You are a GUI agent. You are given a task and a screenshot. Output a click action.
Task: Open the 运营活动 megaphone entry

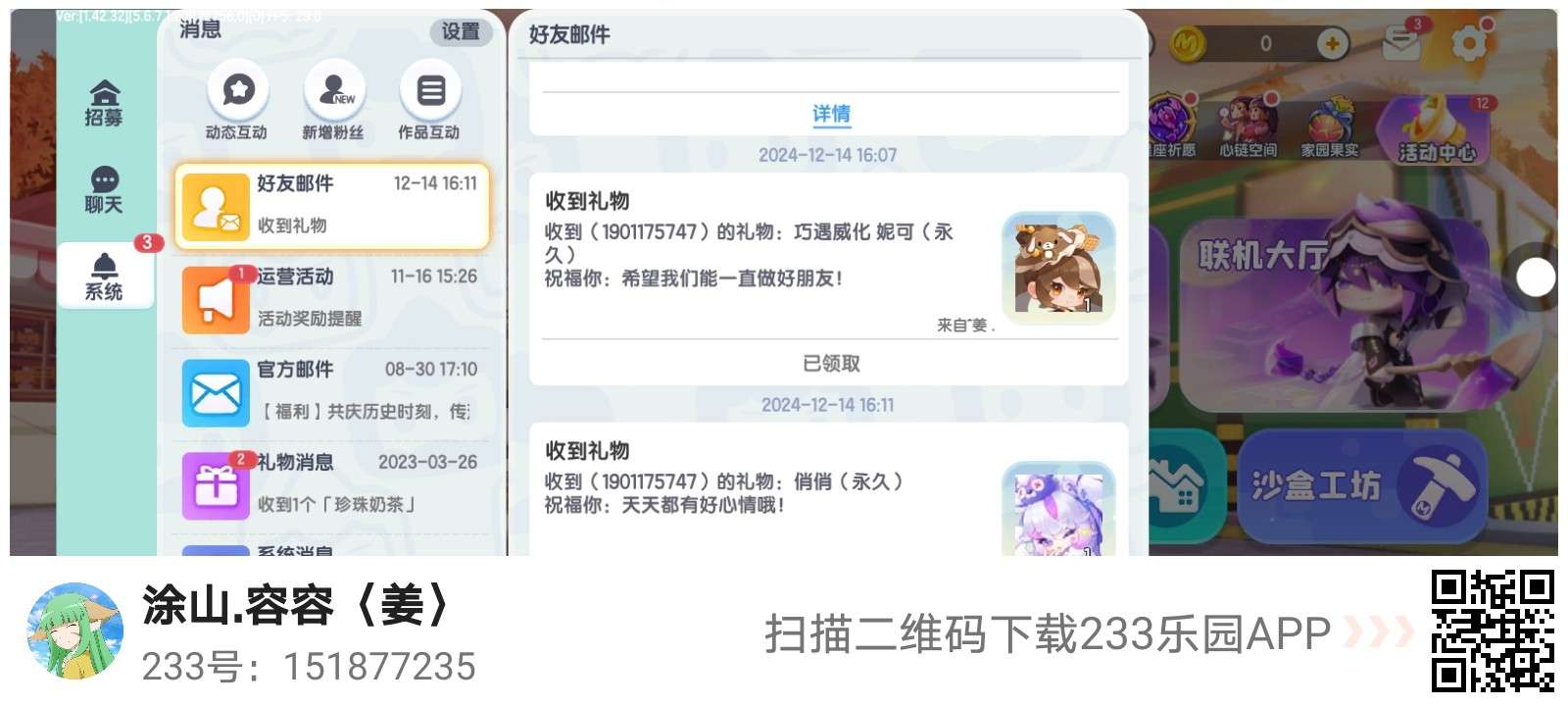[x=332, y=298]
